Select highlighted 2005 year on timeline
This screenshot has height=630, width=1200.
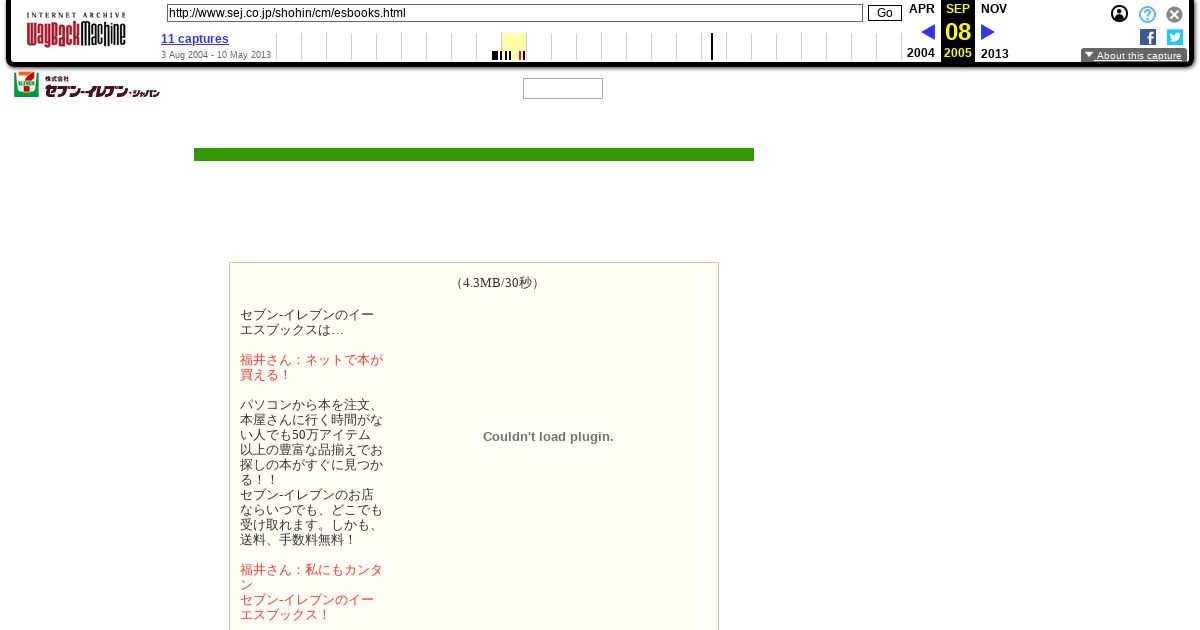(x=513, y=46)
